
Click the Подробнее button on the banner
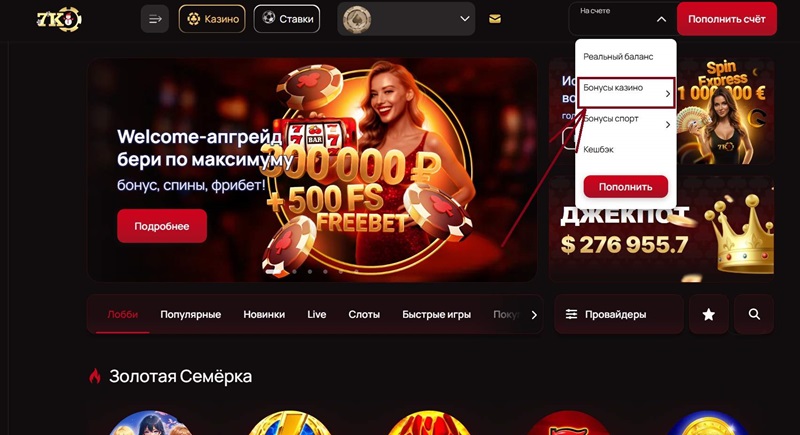(162, 226)
